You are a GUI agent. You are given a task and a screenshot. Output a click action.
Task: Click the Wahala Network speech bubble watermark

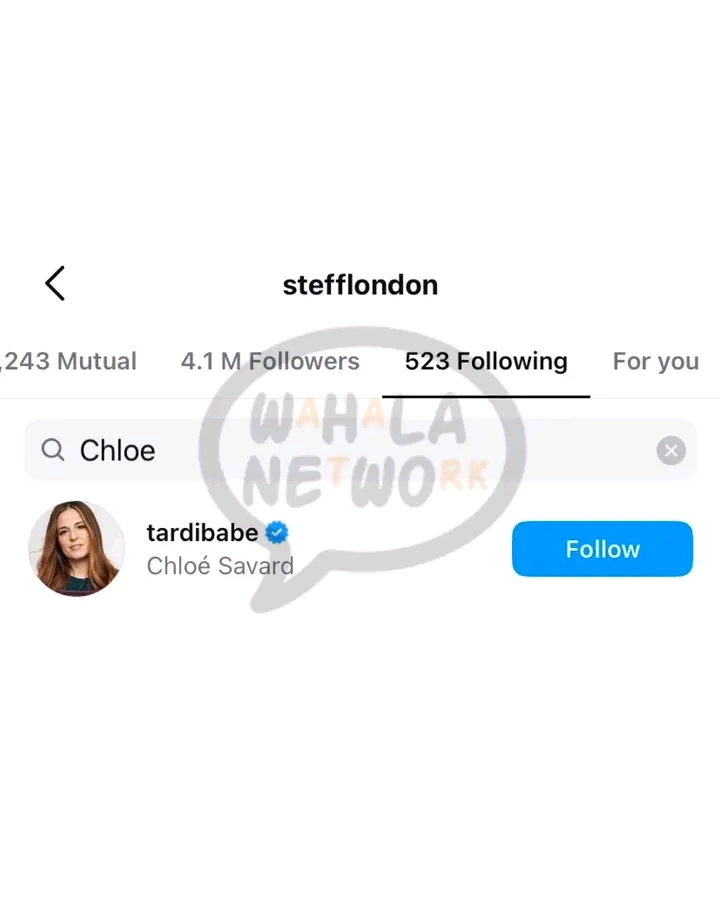(x=362, y=468)
